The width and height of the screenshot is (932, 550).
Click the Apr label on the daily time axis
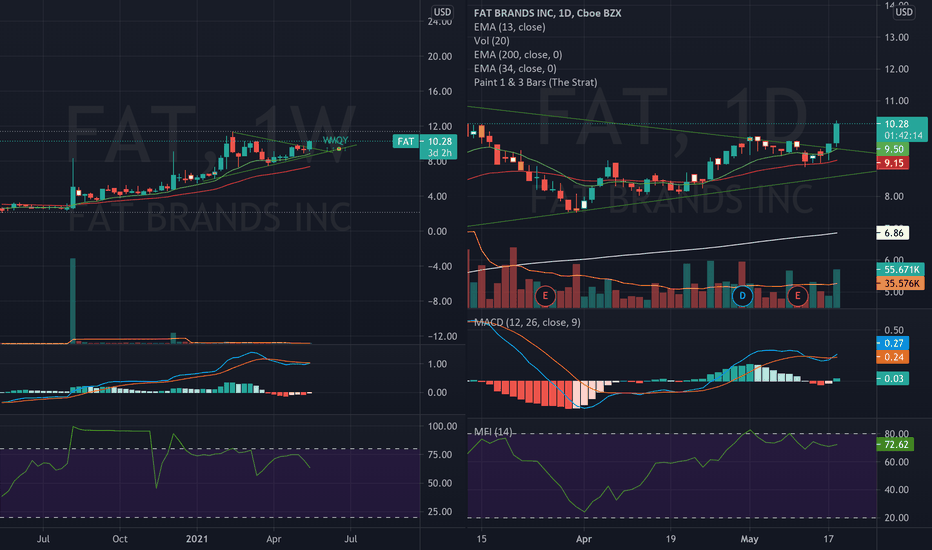(x=584, y=539)
